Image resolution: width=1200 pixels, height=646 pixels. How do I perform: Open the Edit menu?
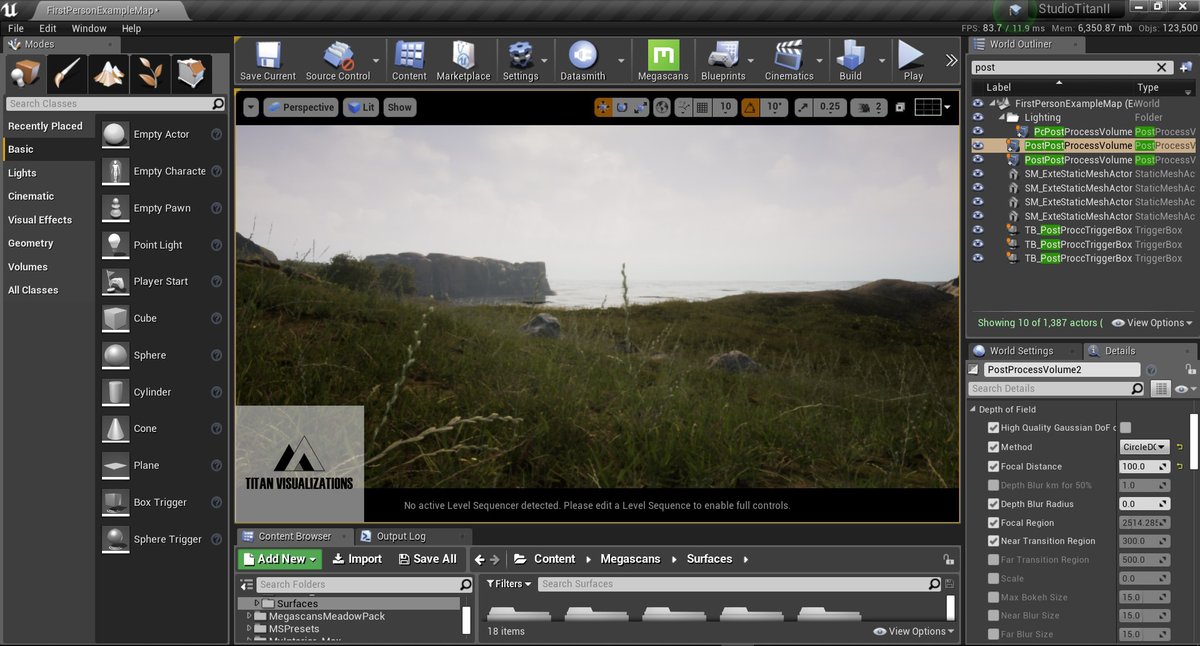point(47,29)
